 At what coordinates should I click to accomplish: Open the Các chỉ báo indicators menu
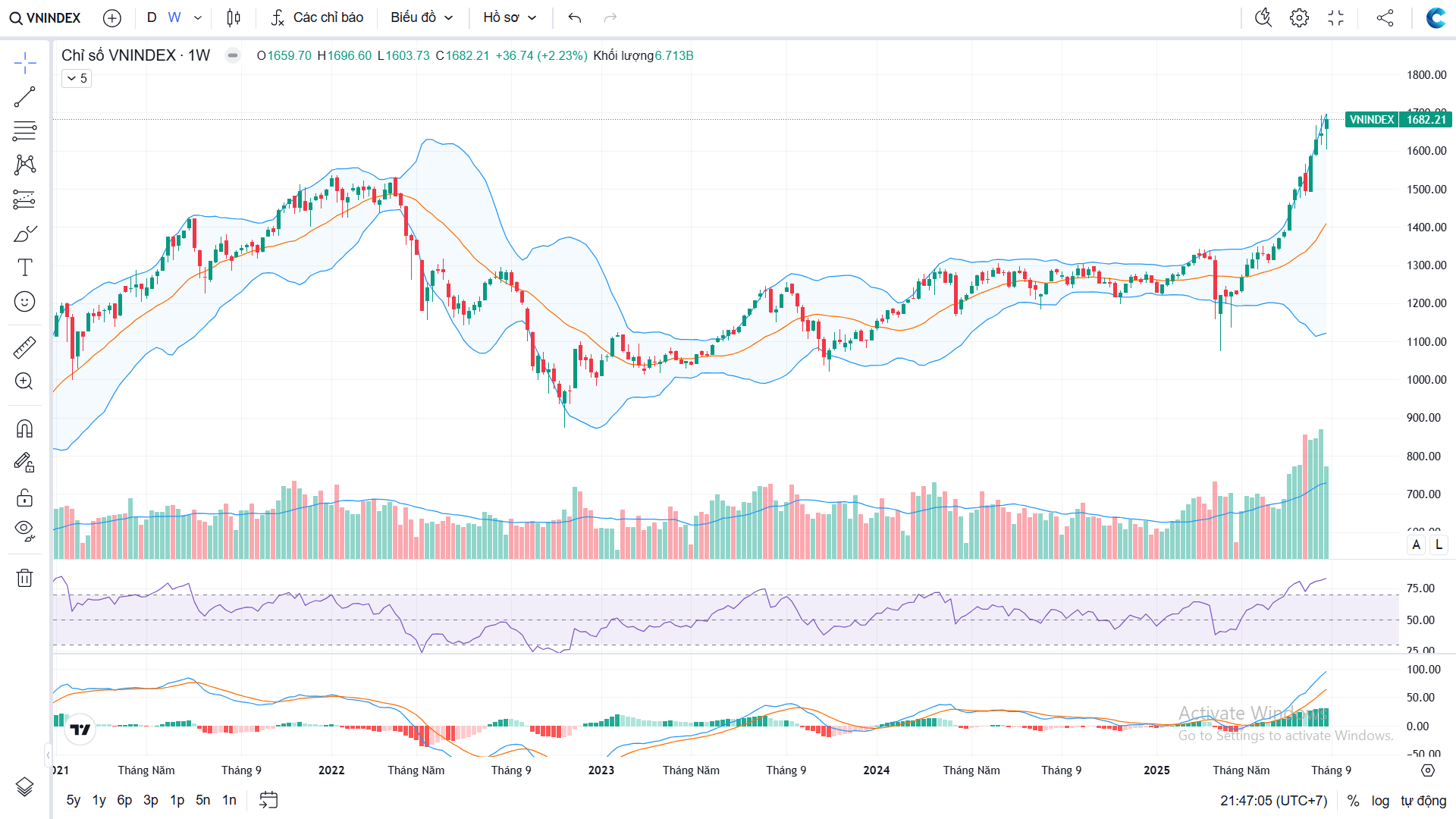pyautogui.click(x=318, y=17)
